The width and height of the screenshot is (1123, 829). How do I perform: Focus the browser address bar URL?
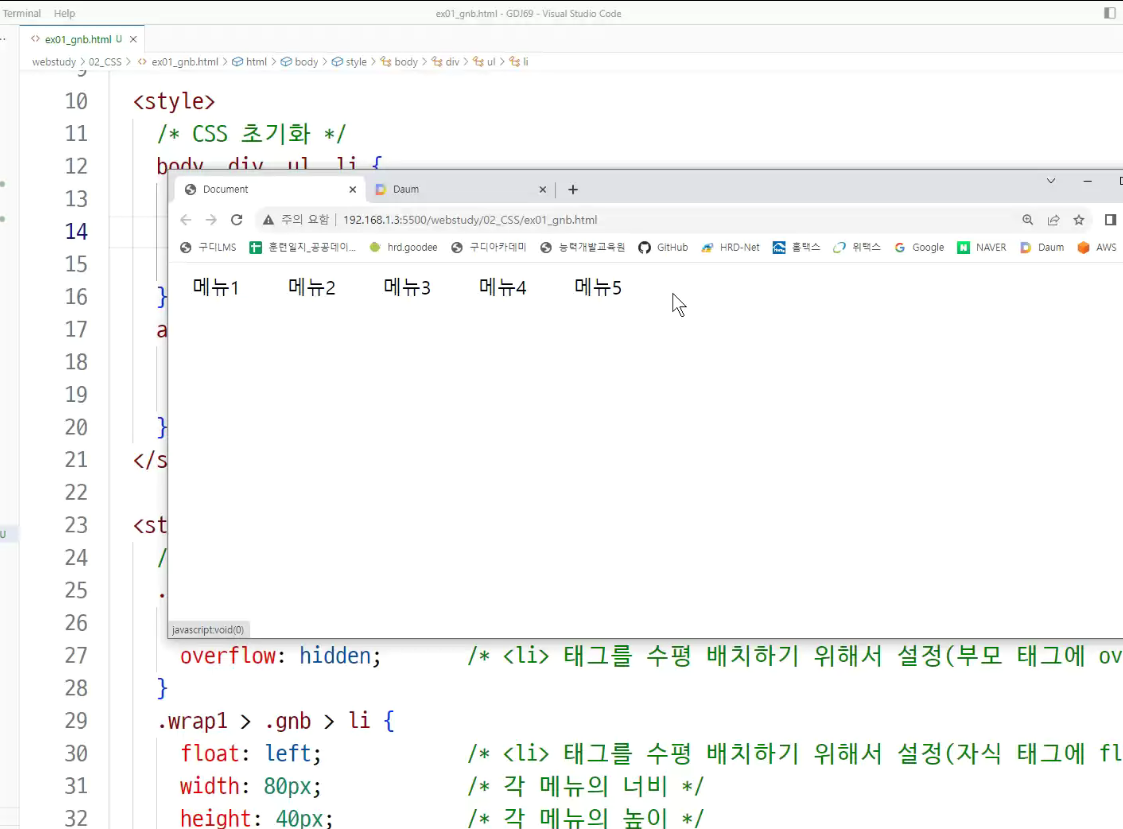pos(470,220)
